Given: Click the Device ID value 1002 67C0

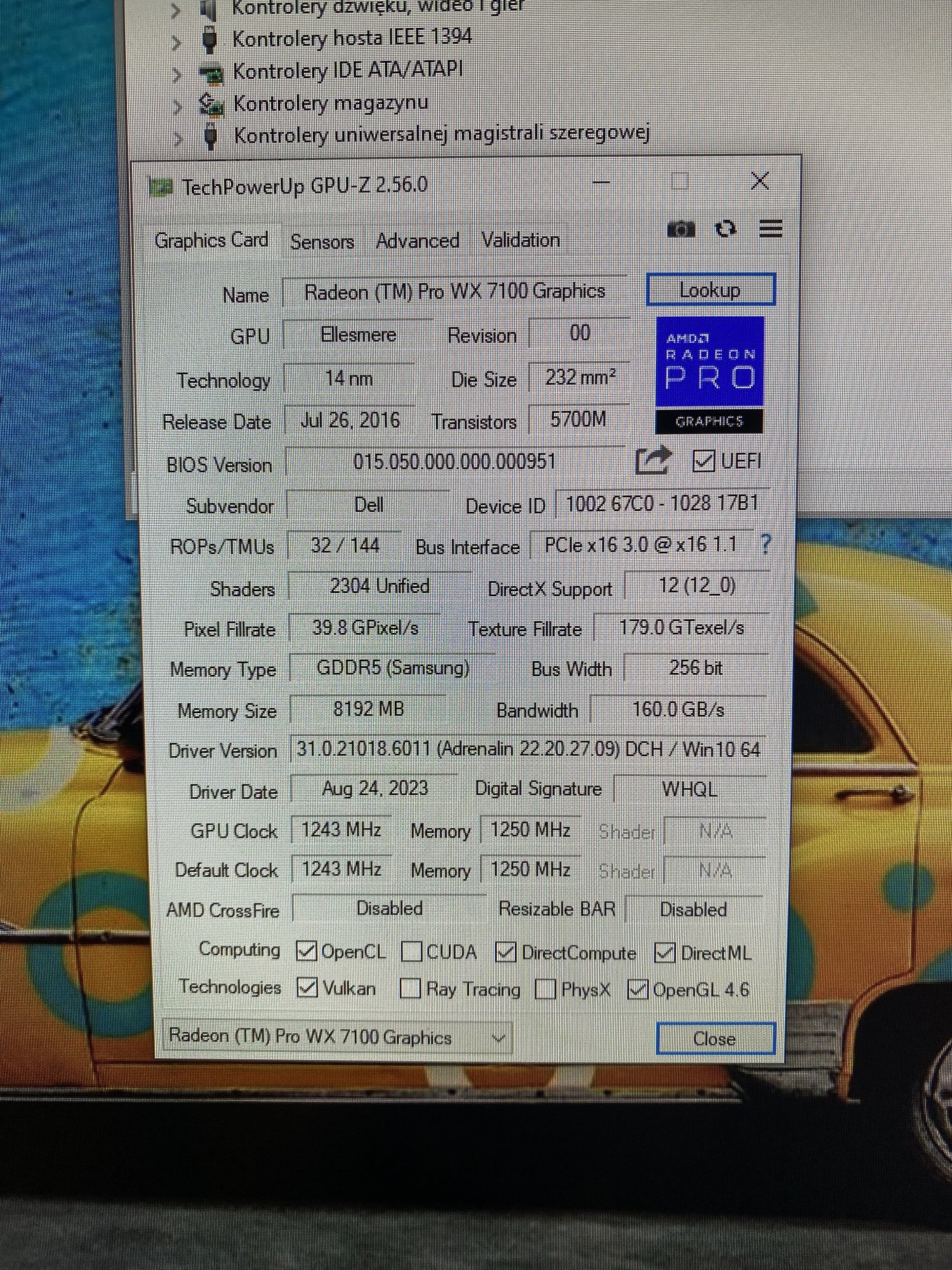Looking at the screenshot, I should point(662,504).
